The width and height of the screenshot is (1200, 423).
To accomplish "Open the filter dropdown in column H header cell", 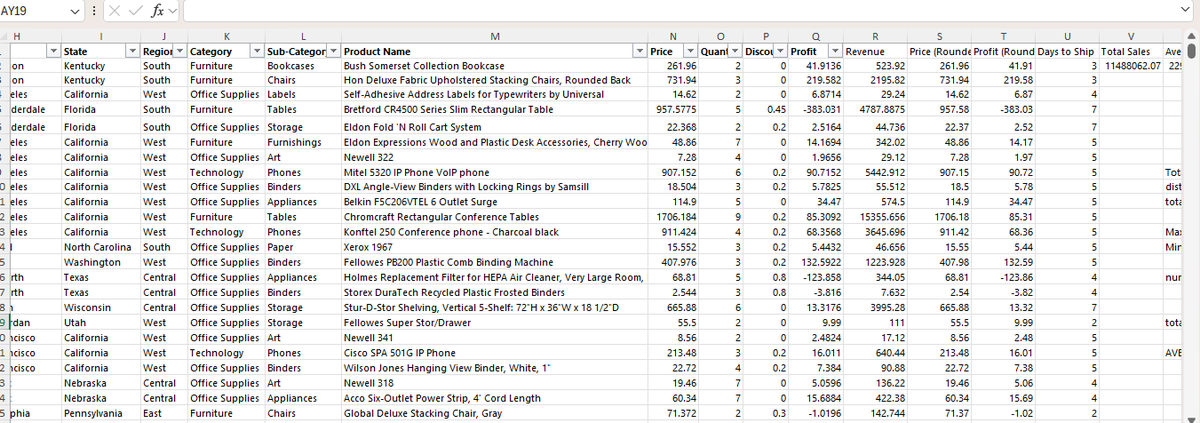I will click(53, 51).
